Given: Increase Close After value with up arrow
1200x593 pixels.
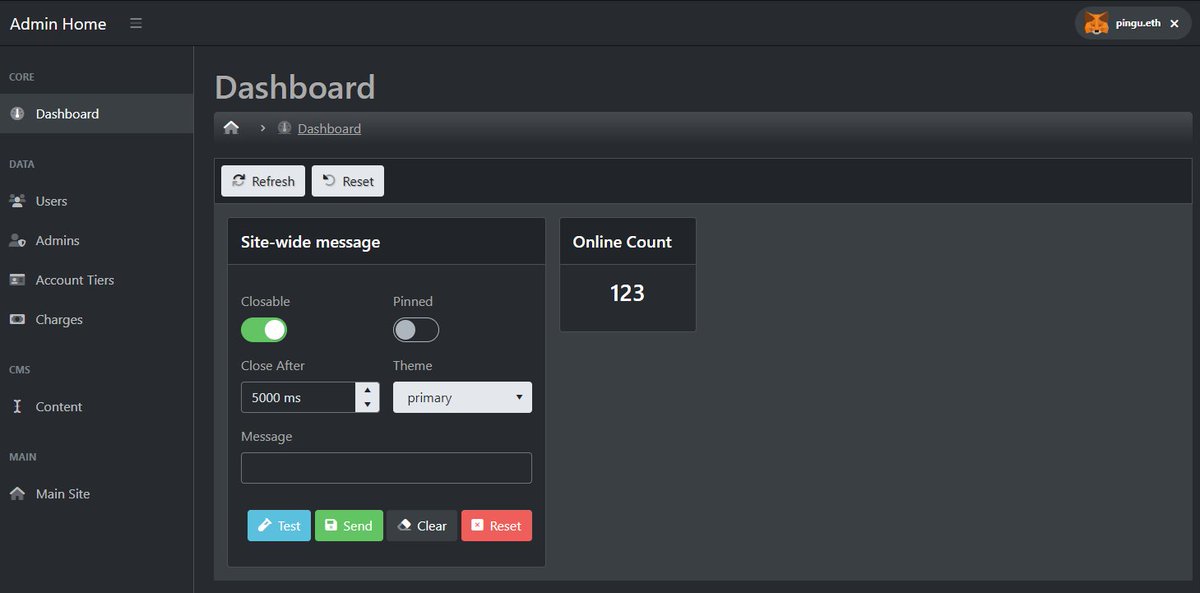Looking at the screenshot, I should pos(368,390).
